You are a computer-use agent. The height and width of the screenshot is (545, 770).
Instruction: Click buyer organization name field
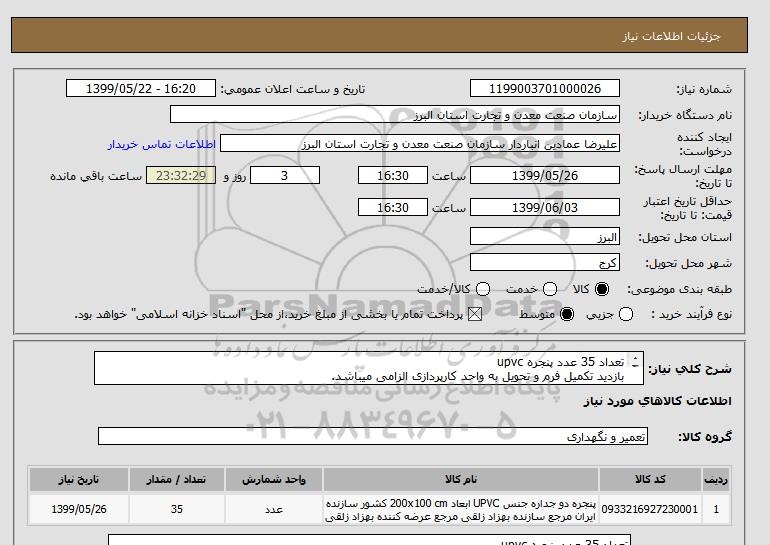coord(395,114)
